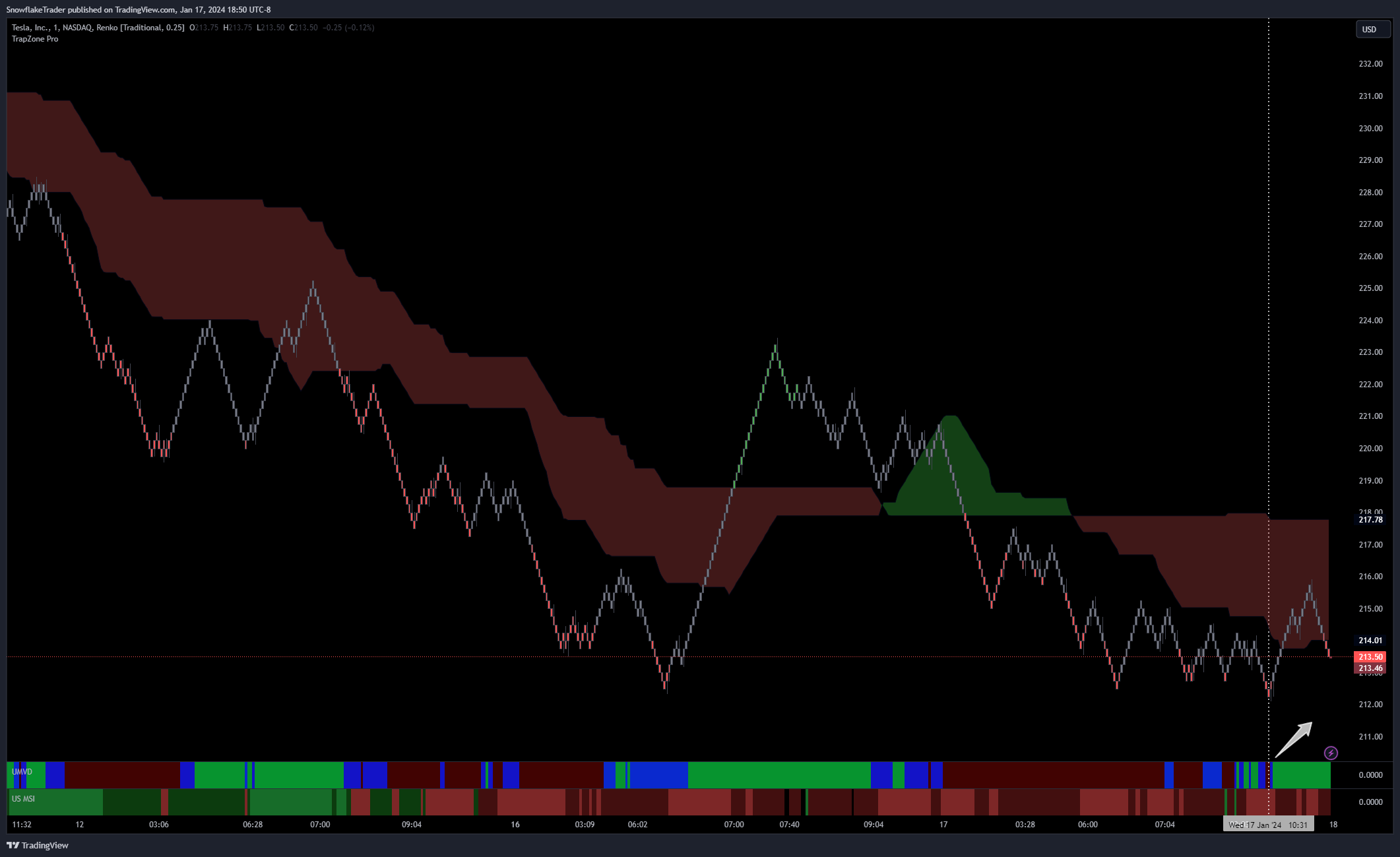Click the 213.50 red price label
The height and width of the screenshot is (857, 1400).
[1370, 657]
